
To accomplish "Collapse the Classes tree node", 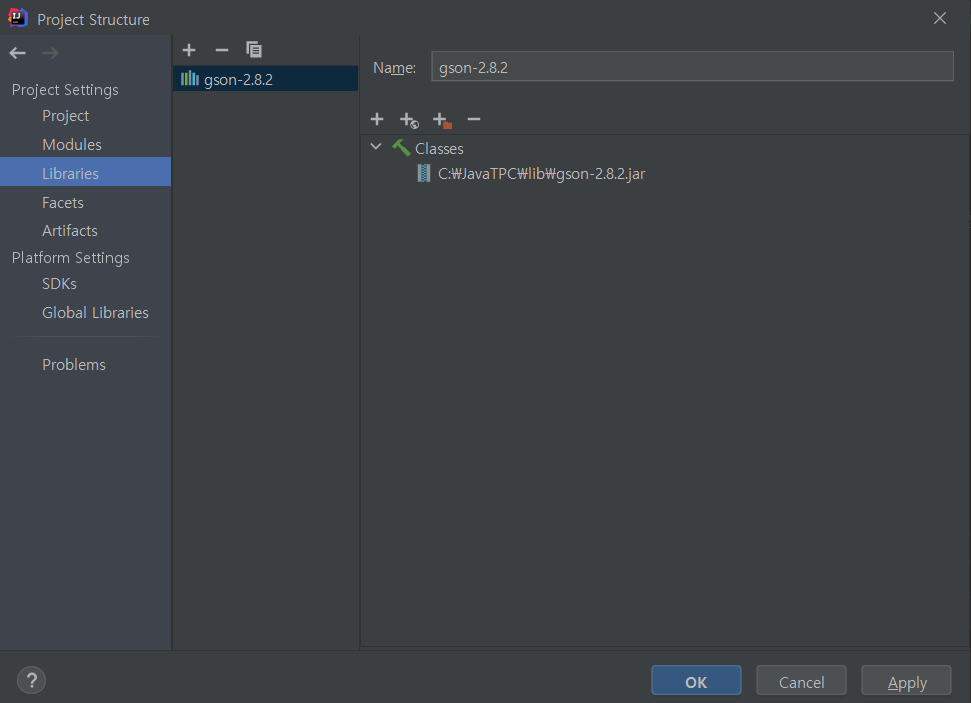I will tap(375, 147).
